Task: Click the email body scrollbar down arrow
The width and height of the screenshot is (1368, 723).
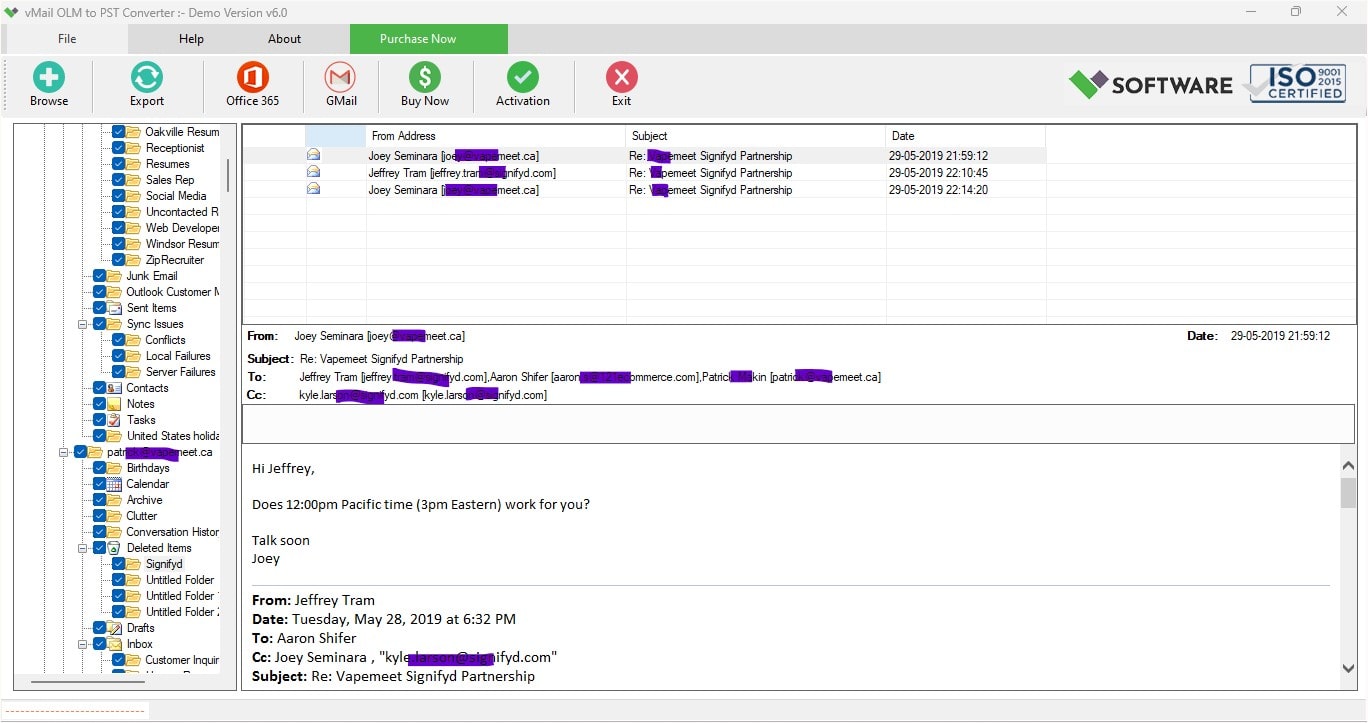Action: click(x=1348, y=668)
